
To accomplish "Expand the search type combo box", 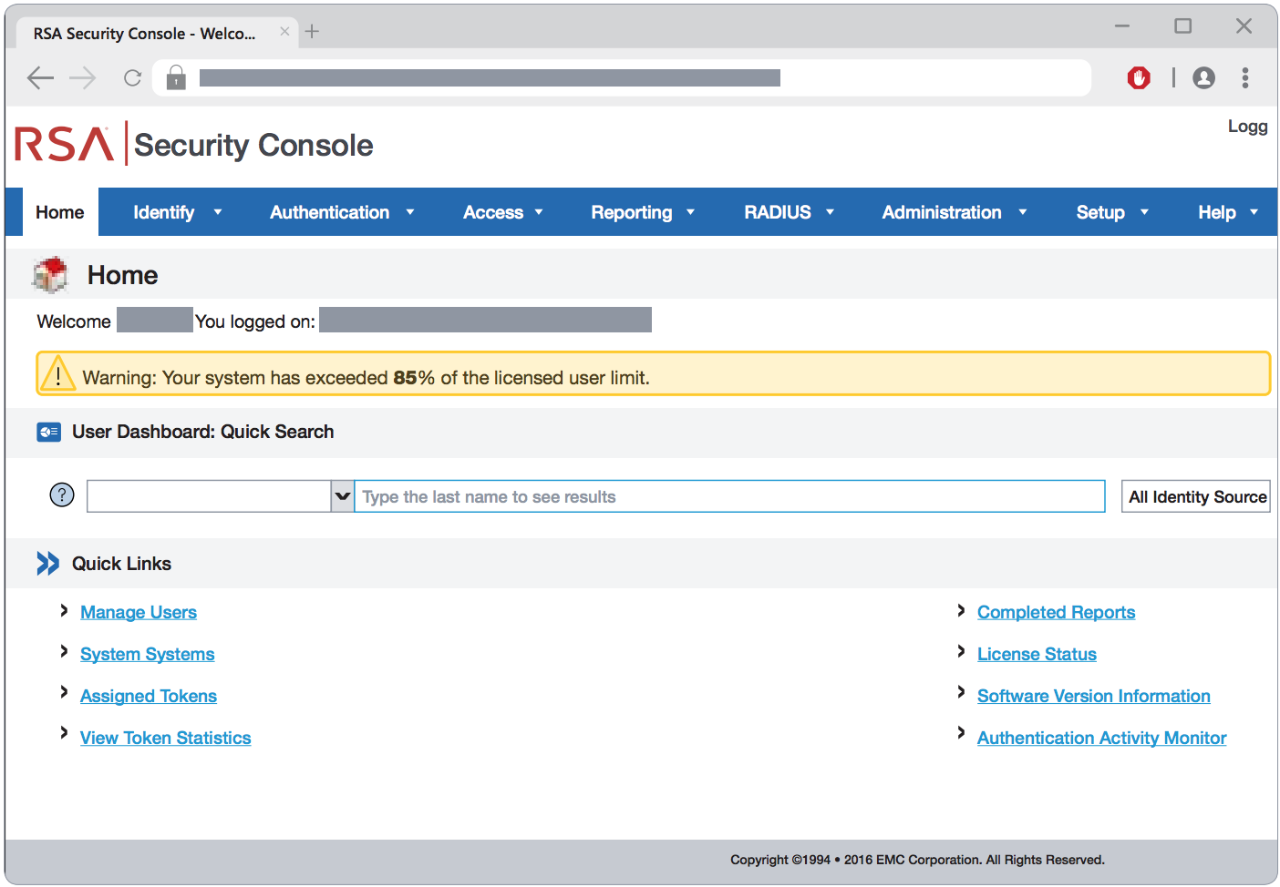I will tap(342, 496).
